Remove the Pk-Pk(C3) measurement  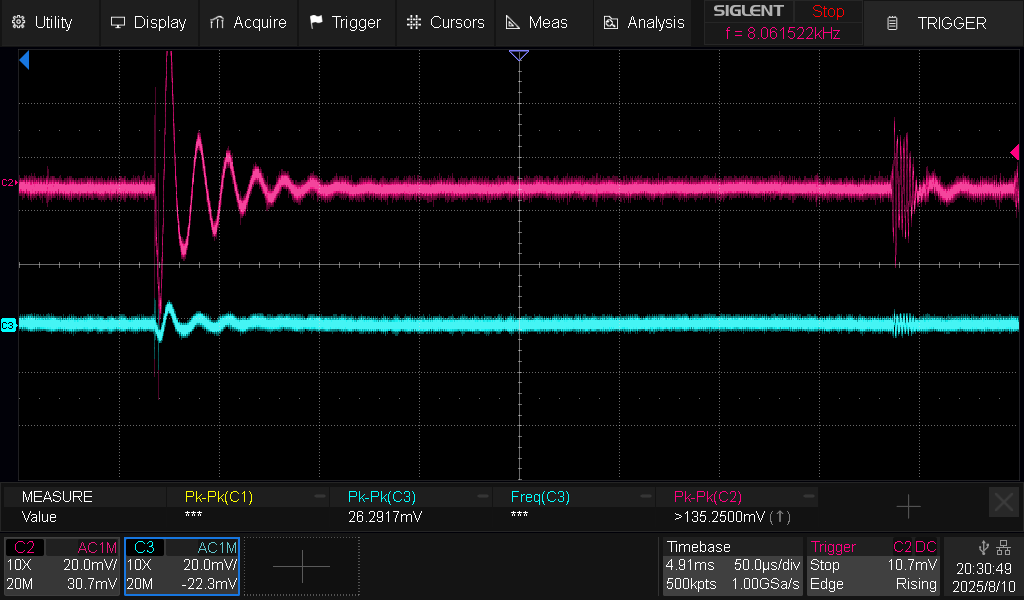pos(483,496)
